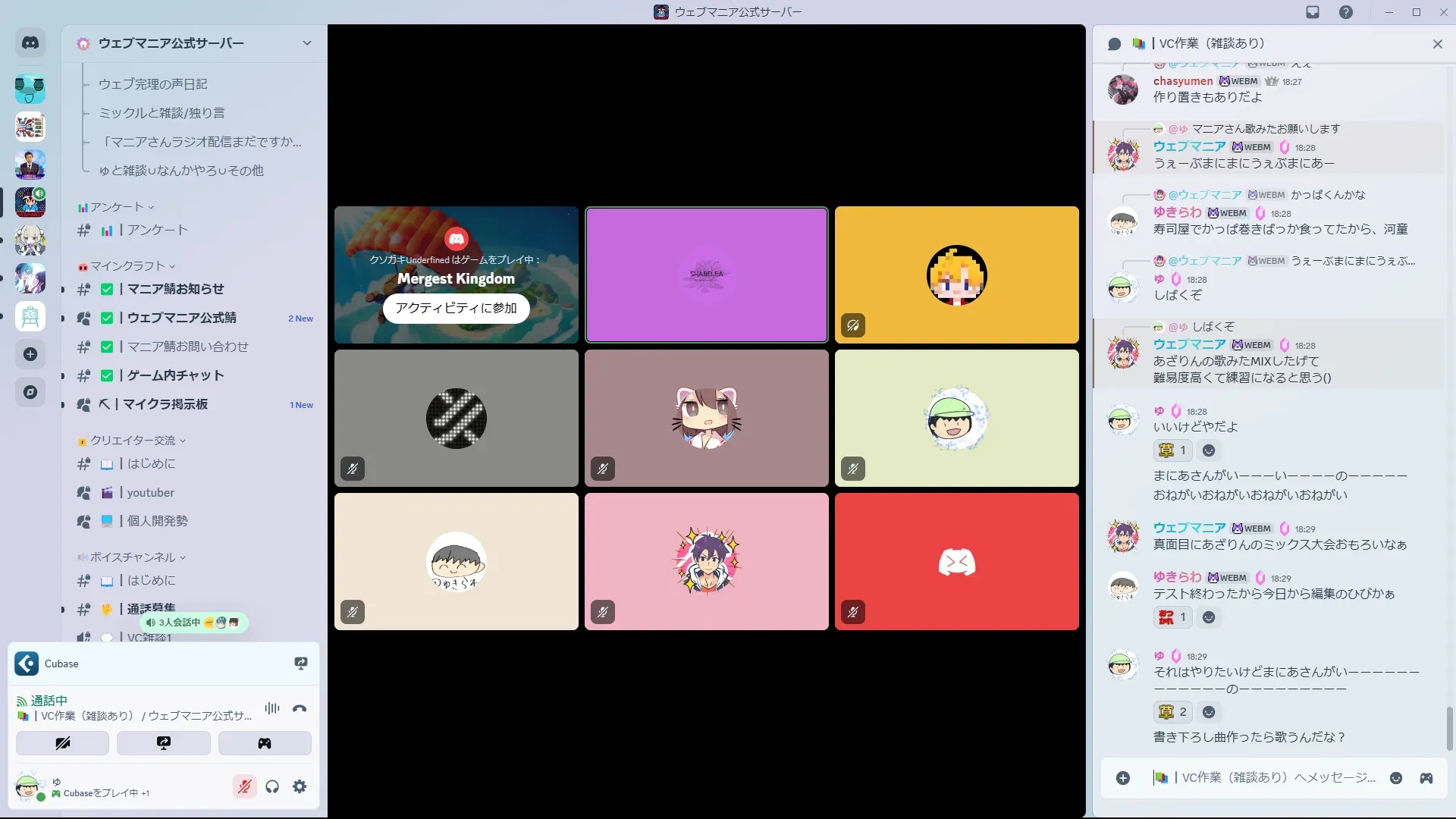Open Discord direct messages home icon
Image resolution: width=1456 pixels, height=819 pixels.
point(30,43)
